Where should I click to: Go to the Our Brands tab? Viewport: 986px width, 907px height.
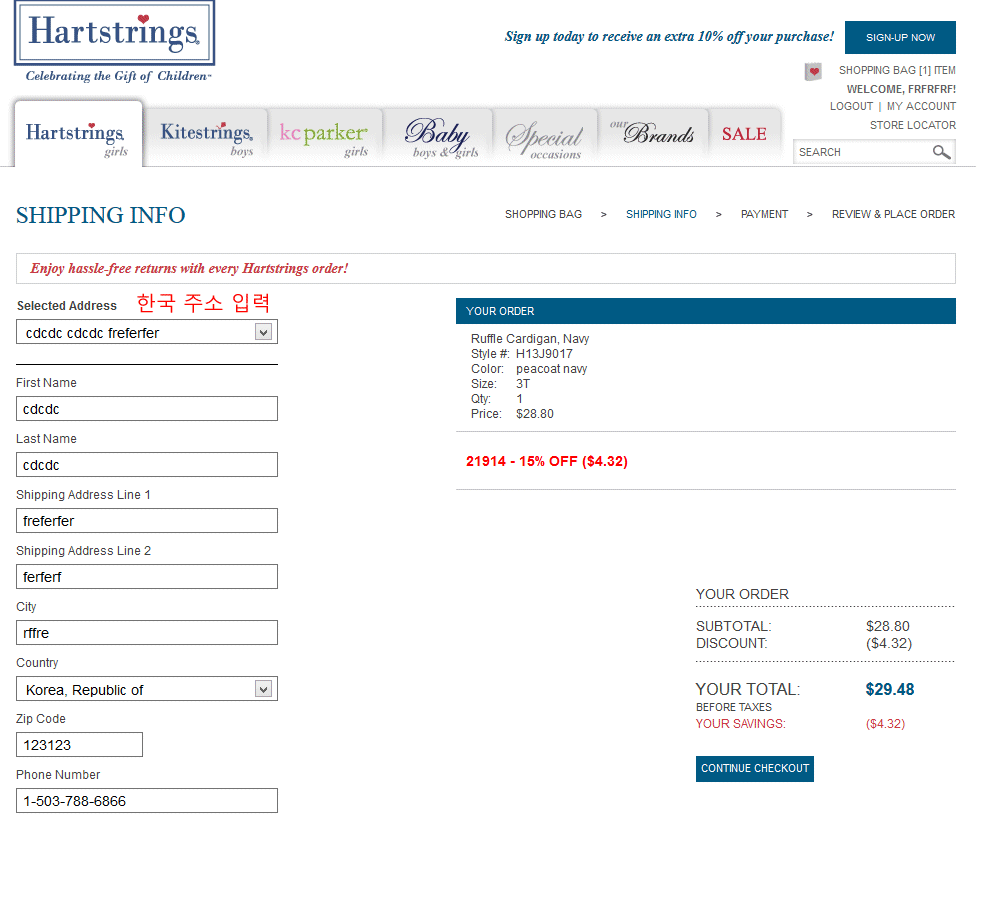(x=652, y=135)
